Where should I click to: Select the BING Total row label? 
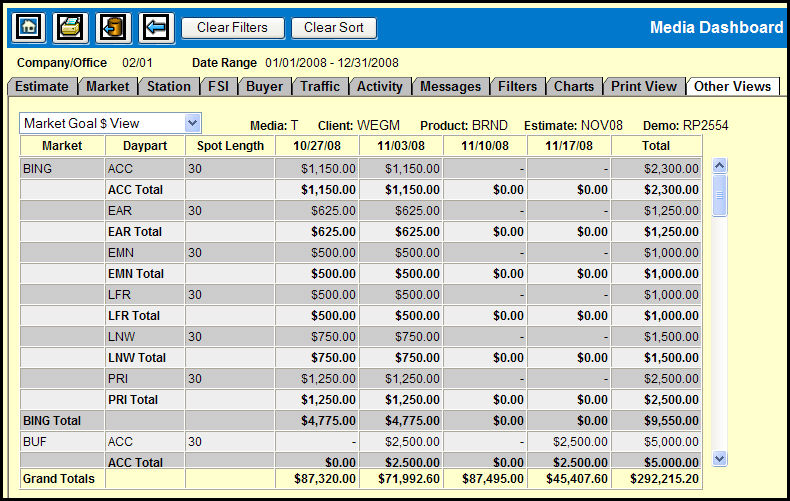(x=51, y=421)
